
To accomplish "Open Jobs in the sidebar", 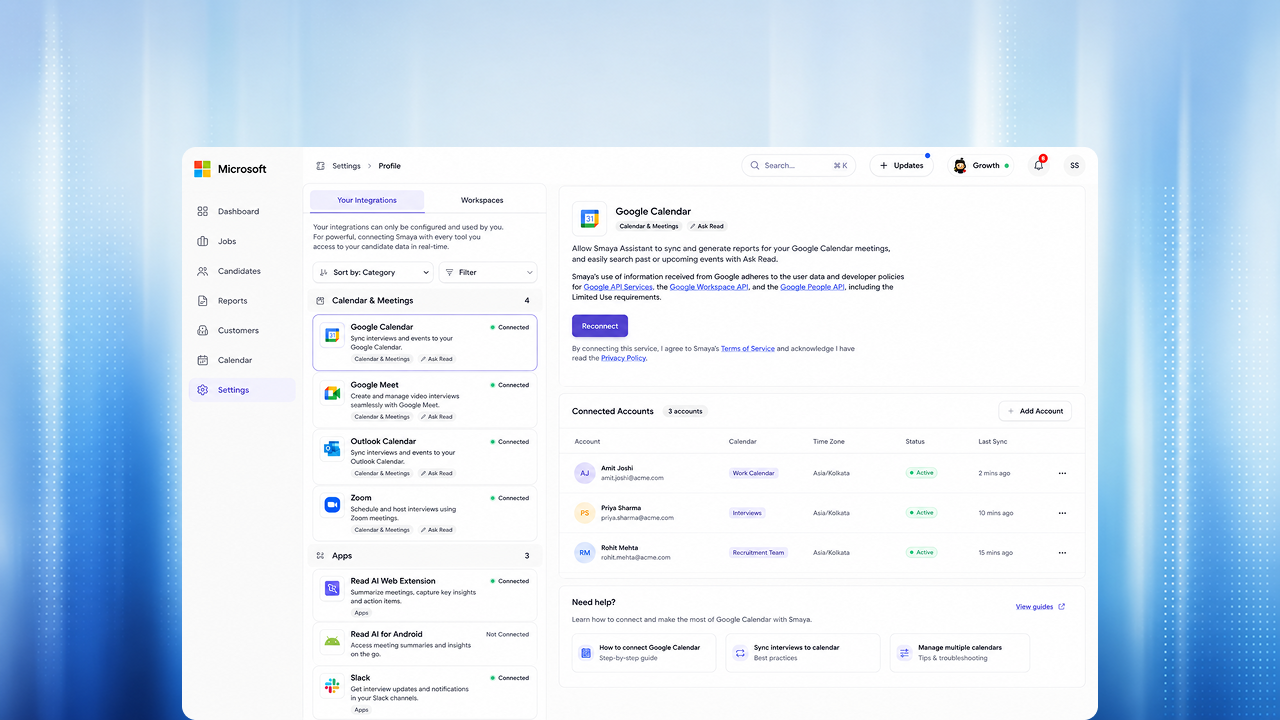I will tap(242, 241).
